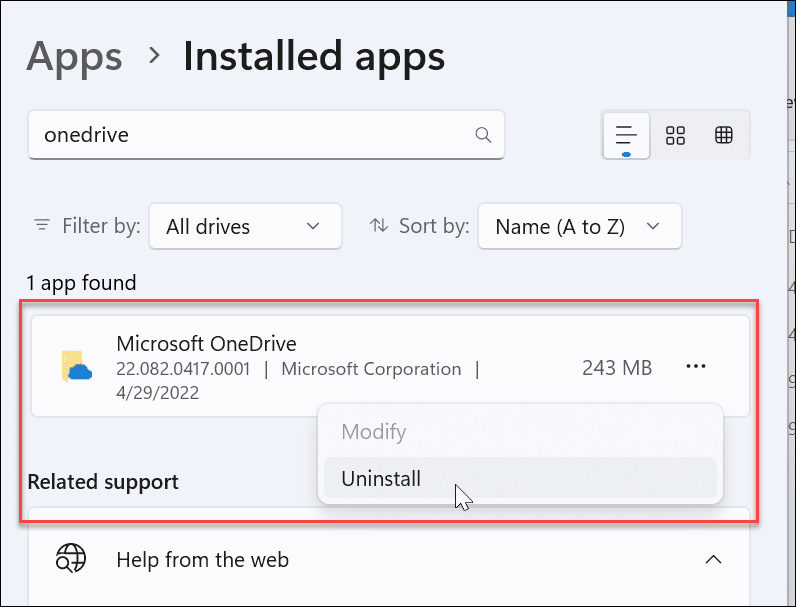
Task: Collapse the Help from the web section
Action: click(x=713, y=560)
